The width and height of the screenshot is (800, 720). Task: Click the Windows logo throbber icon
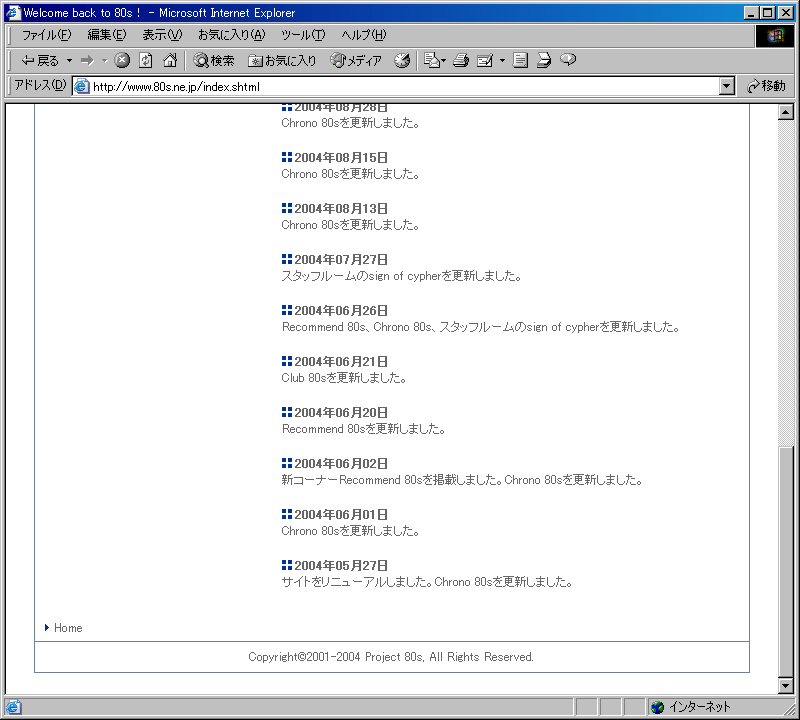coord(774,35)
